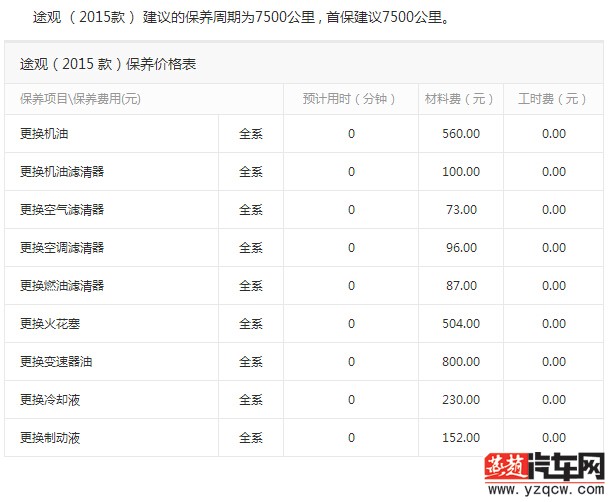Click the 材料费（元）column header
611x502 pixels.
[x=460, y=99]
